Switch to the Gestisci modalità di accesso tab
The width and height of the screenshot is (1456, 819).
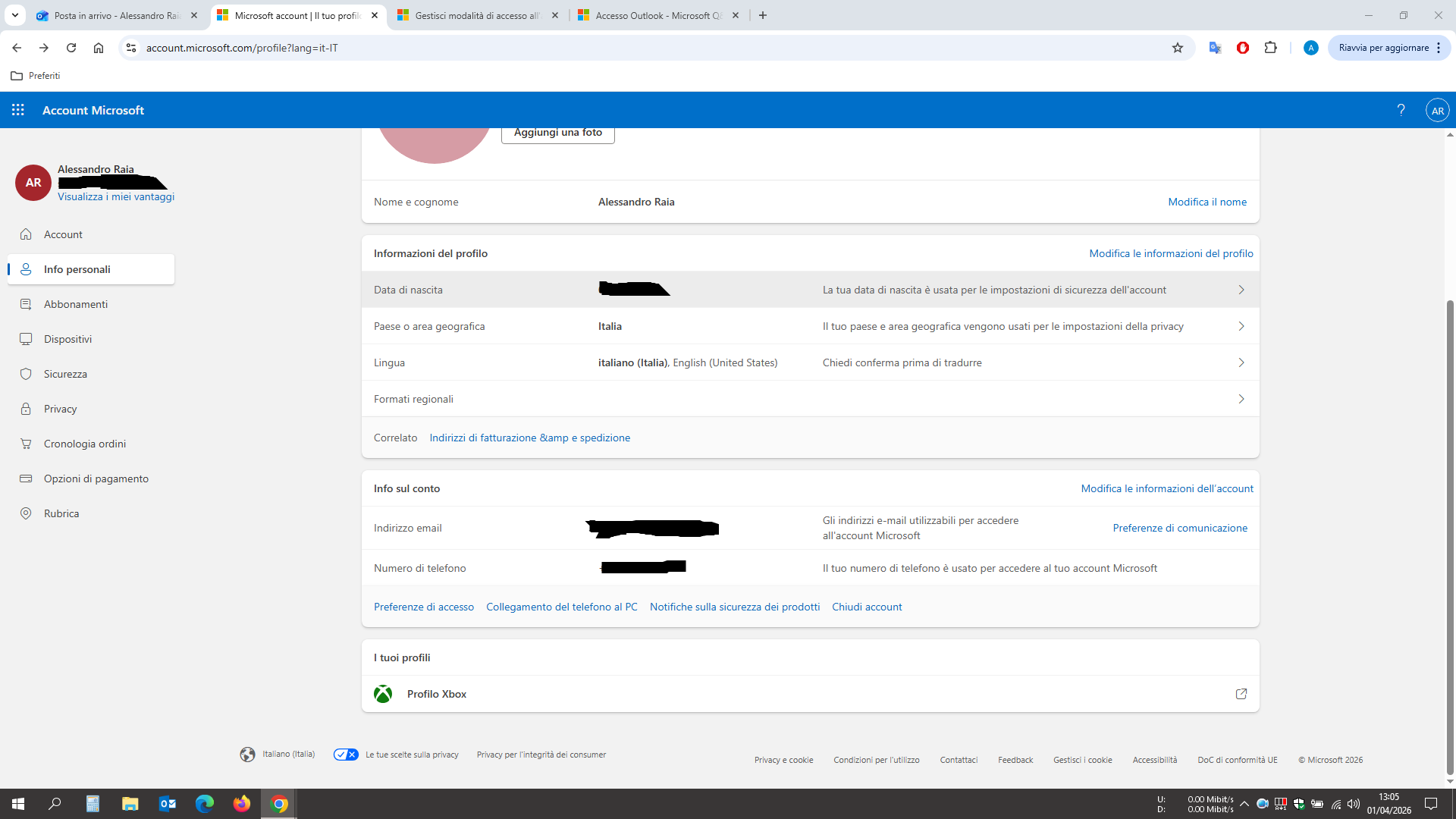point(479,15)
